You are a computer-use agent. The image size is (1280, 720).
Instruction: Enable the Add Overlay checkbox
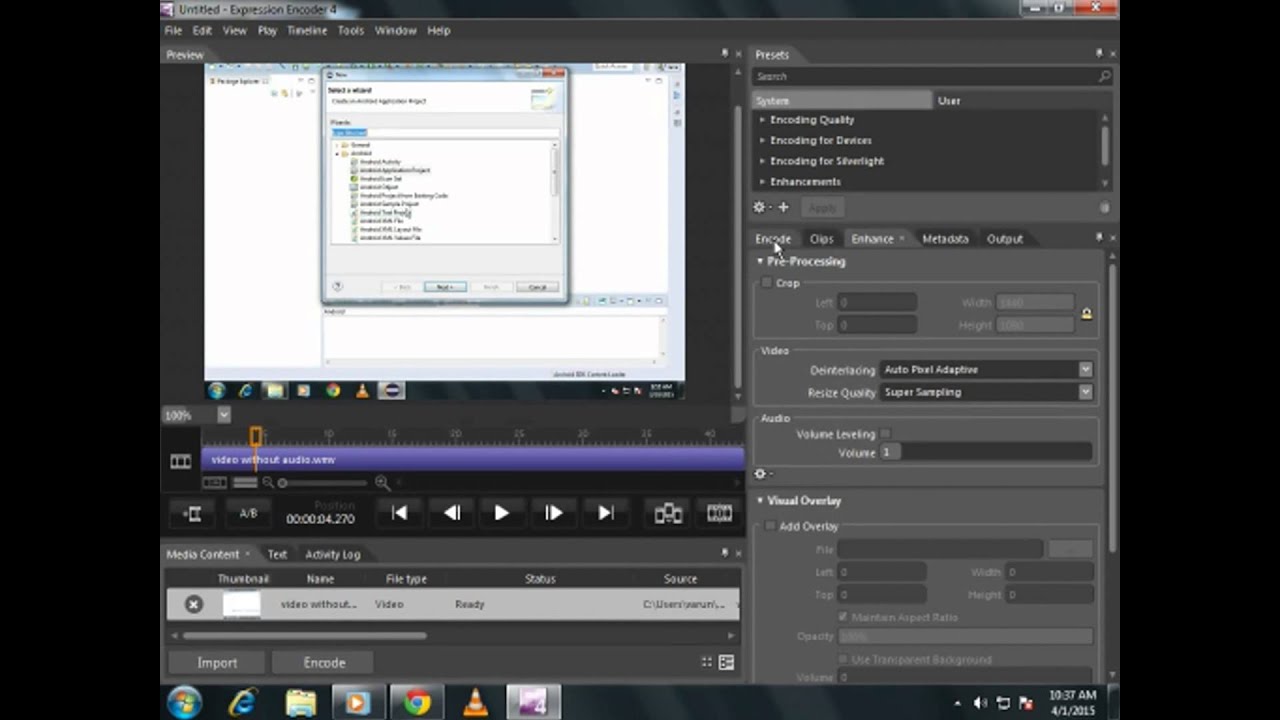[x=770, y=526]
